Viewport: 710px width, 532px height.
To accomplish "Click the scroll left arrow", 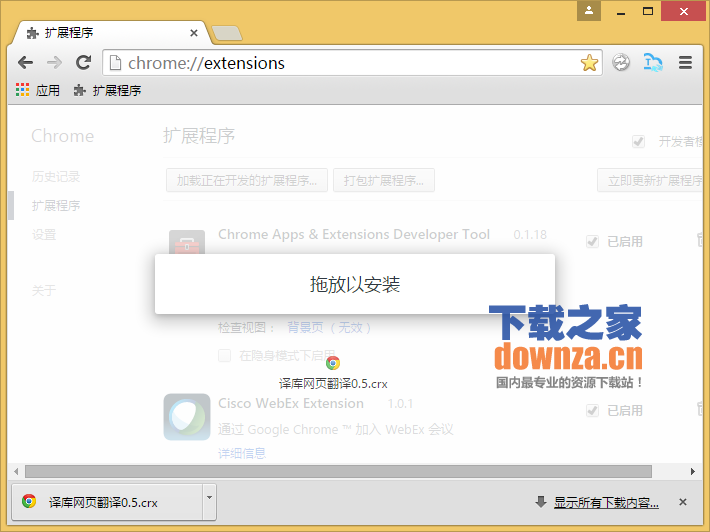I will coord(16,471).
